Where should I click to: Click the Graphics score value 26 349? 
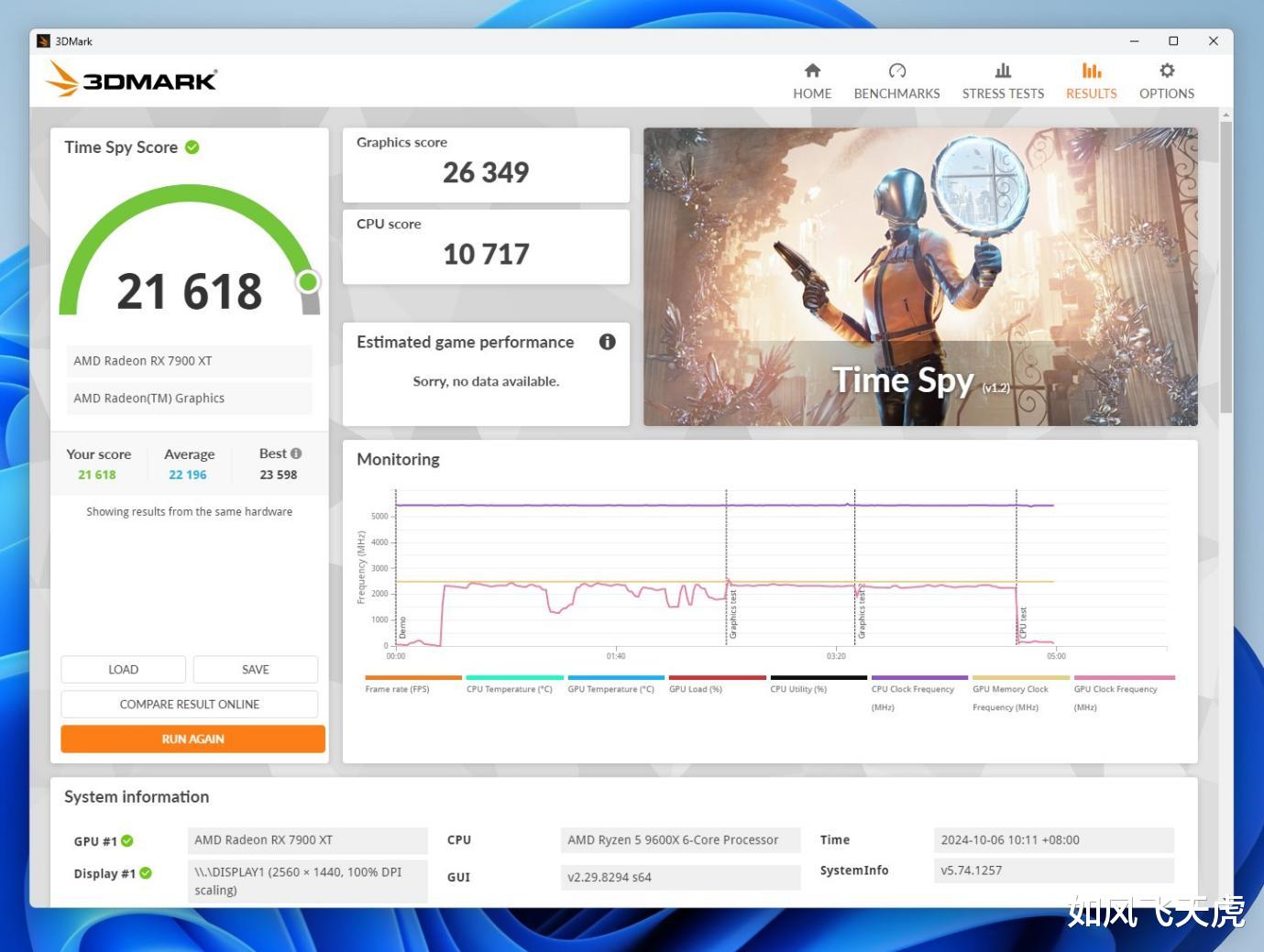(486, 172)
